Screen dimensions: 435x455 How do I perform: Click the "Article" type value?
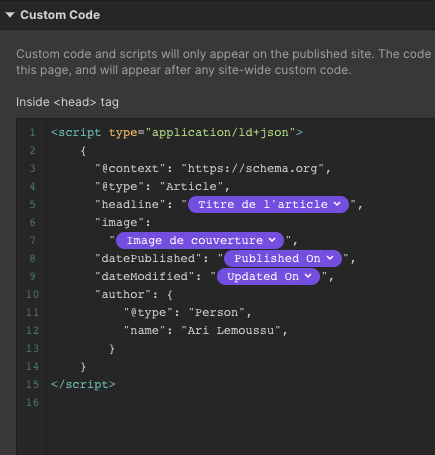pos(191,187)
